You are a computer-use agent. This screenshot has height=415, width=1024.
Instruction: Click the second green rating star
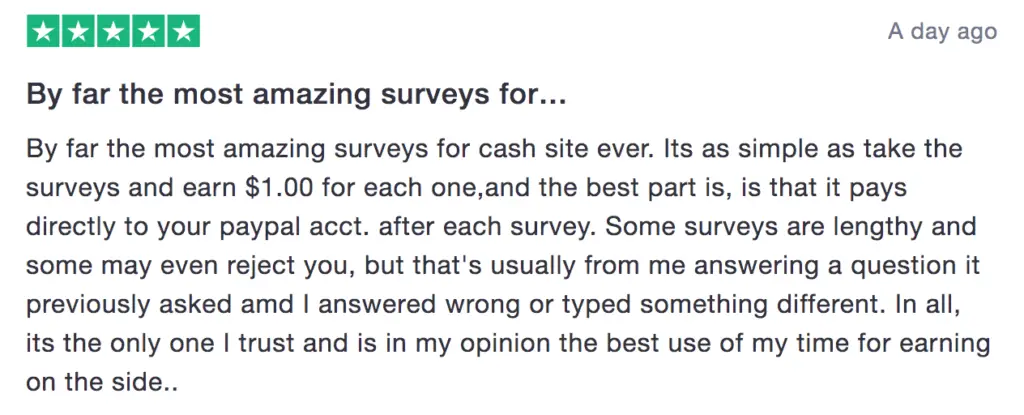tap(79, 31)
